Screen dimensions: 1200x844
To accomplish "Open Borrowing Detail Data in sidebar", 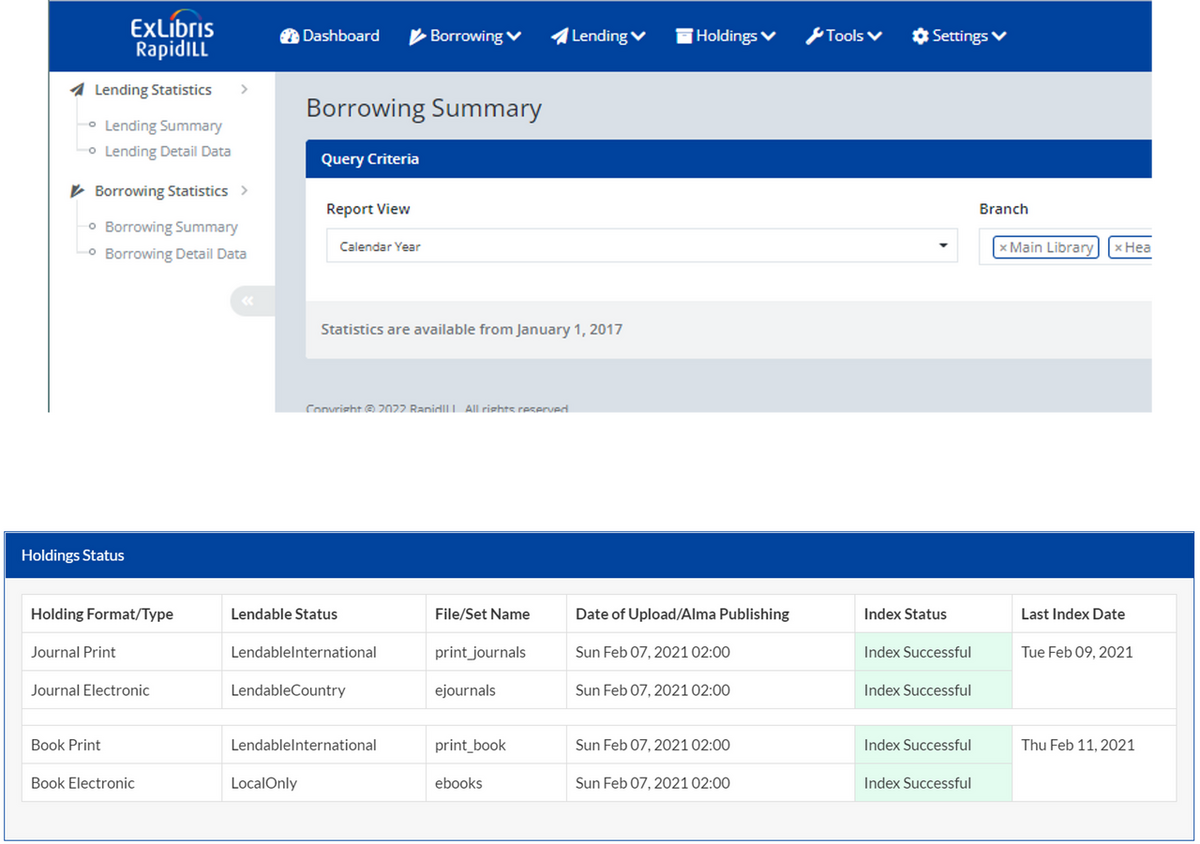I will pyautogui.click(x=175, y=254).
